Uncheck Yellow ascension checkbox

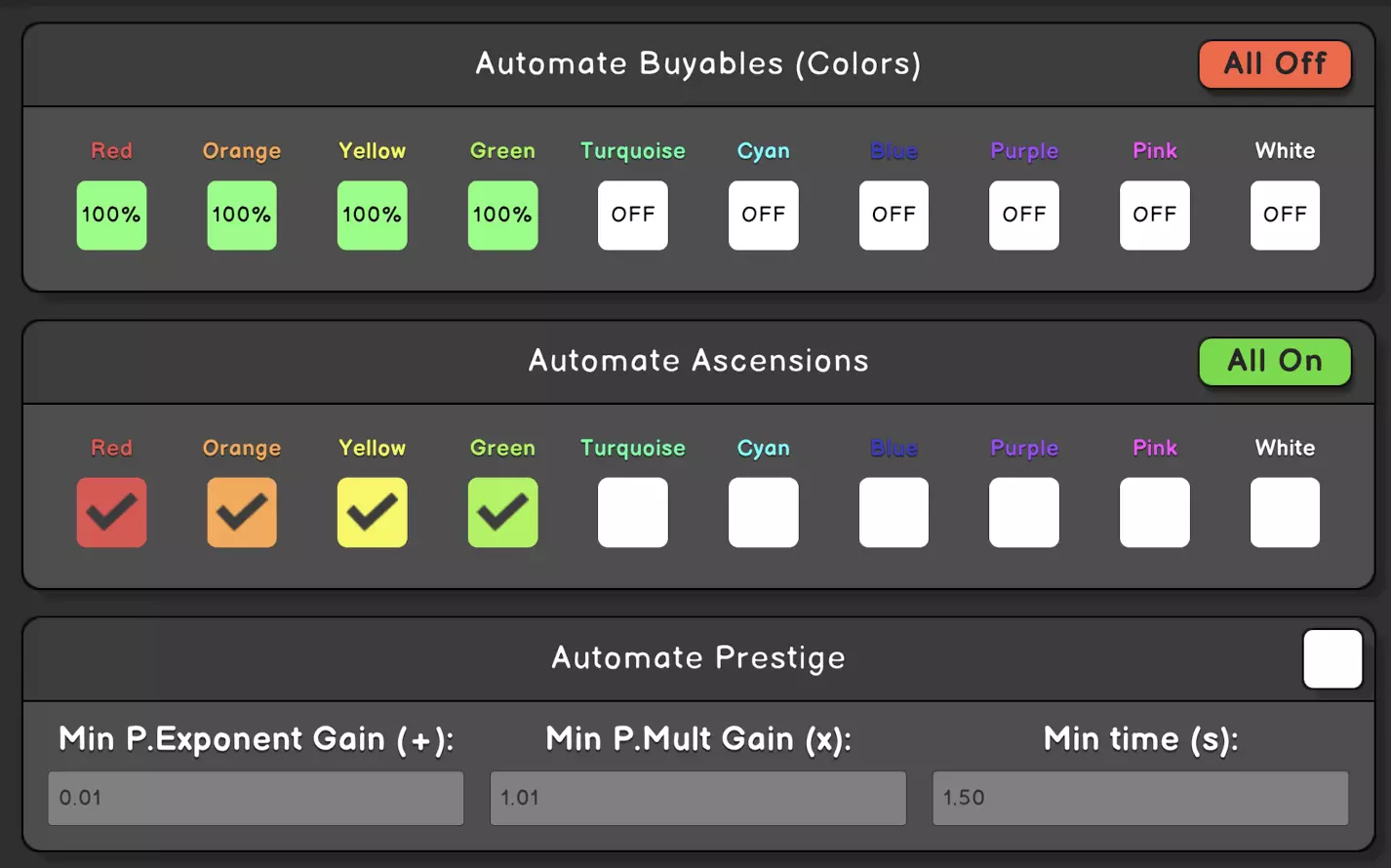(373, 512)
